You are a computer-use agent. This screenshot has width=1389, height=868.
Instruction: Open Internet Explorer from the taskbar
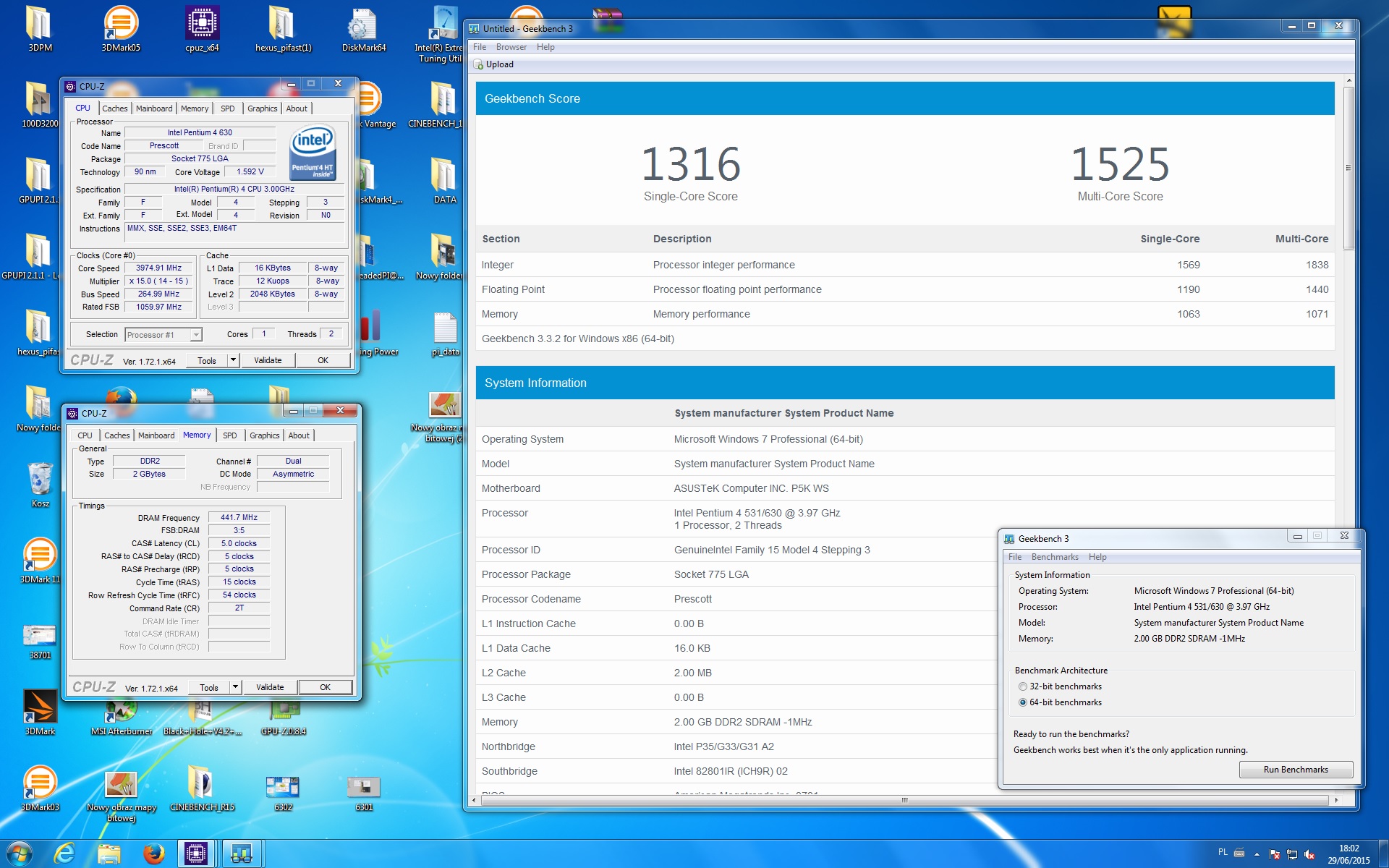(65, 854)
